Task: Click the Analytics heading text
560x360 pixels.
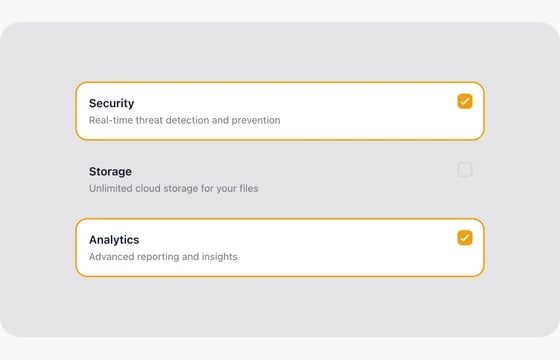Action: (x=114, y=240)
